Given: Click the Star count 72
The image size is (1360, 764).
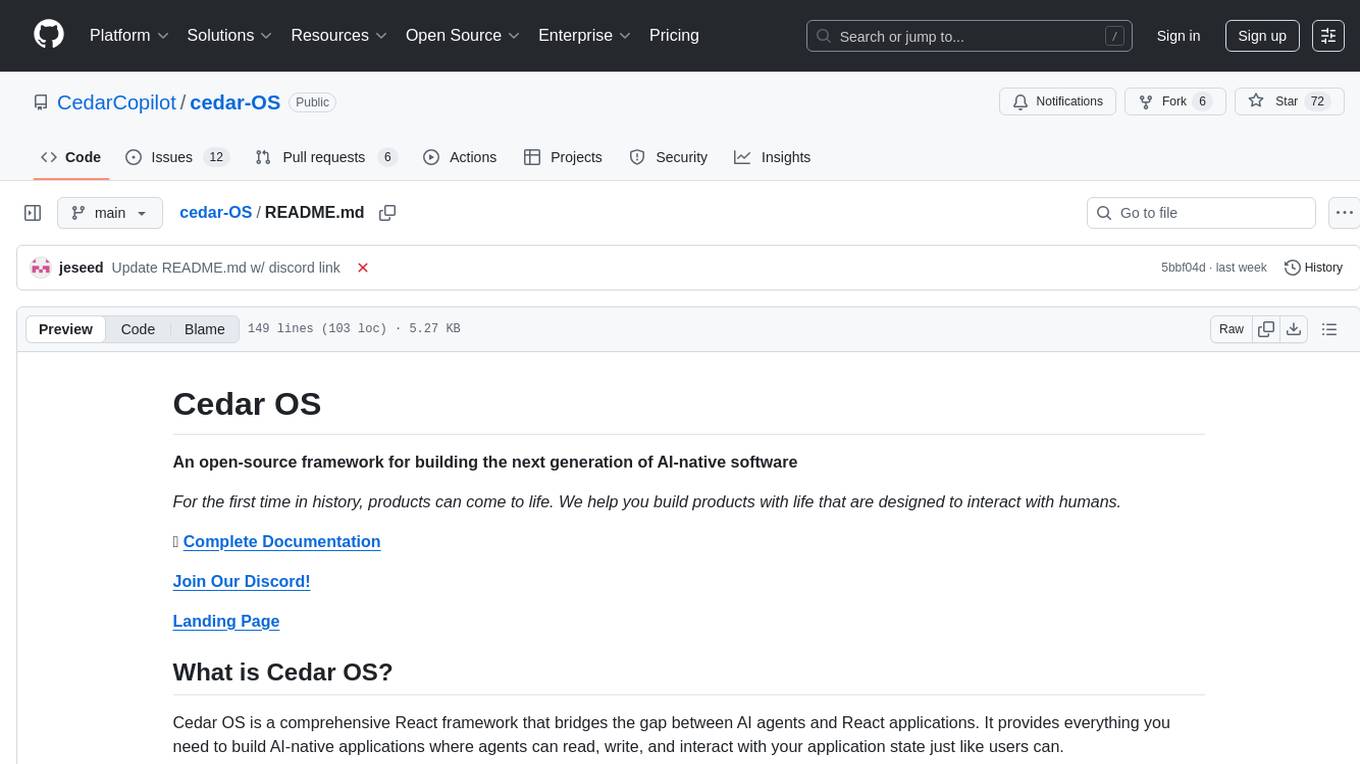Looking at the screenshot, I should point(1317,101).
